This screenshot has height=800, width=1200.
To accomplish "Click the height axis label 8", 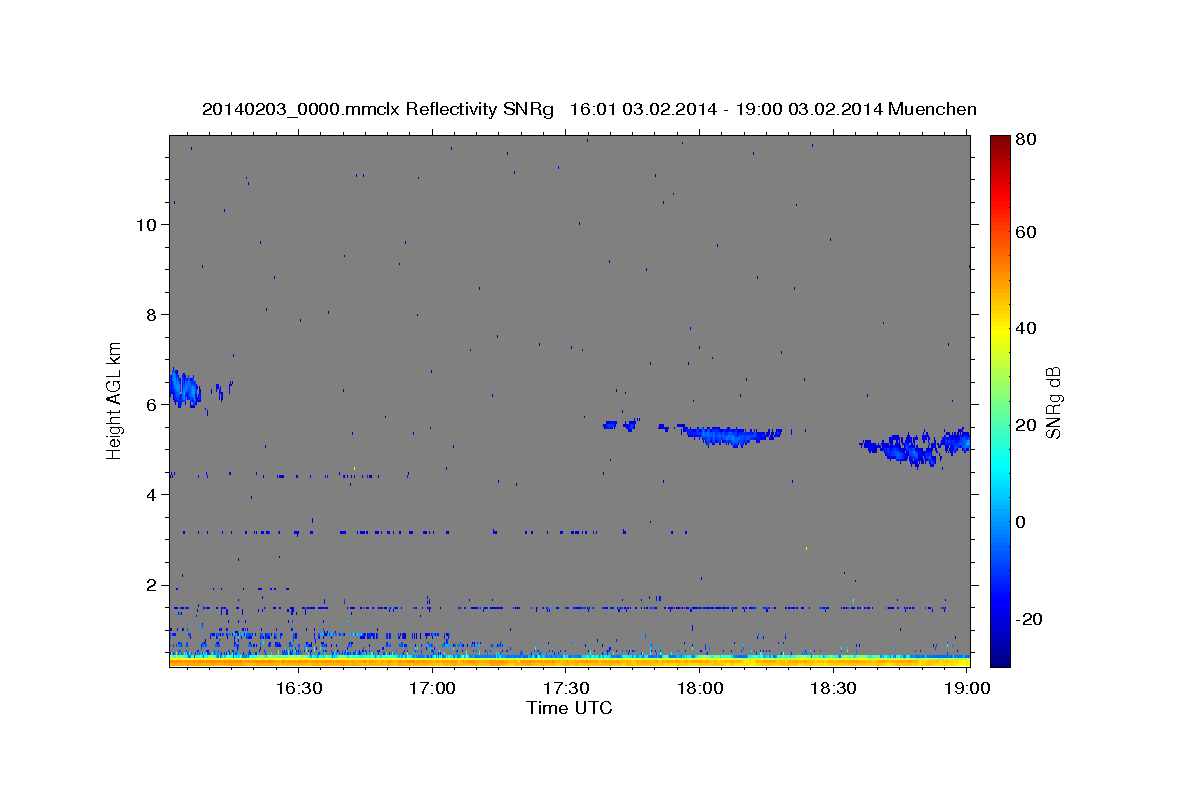I will click(x=152, y=315).
